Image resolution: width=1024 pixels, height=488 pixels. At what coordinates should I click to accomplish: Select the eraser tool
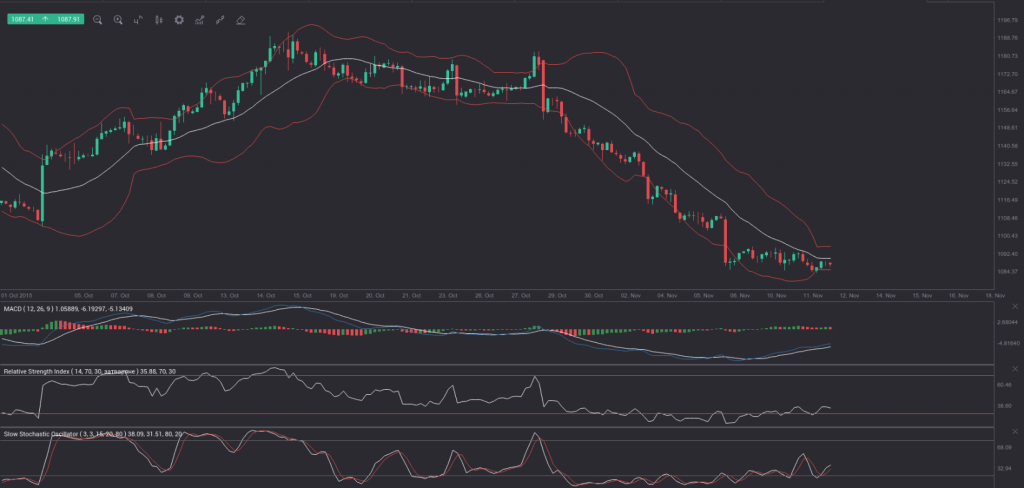[x=240, y=19]
